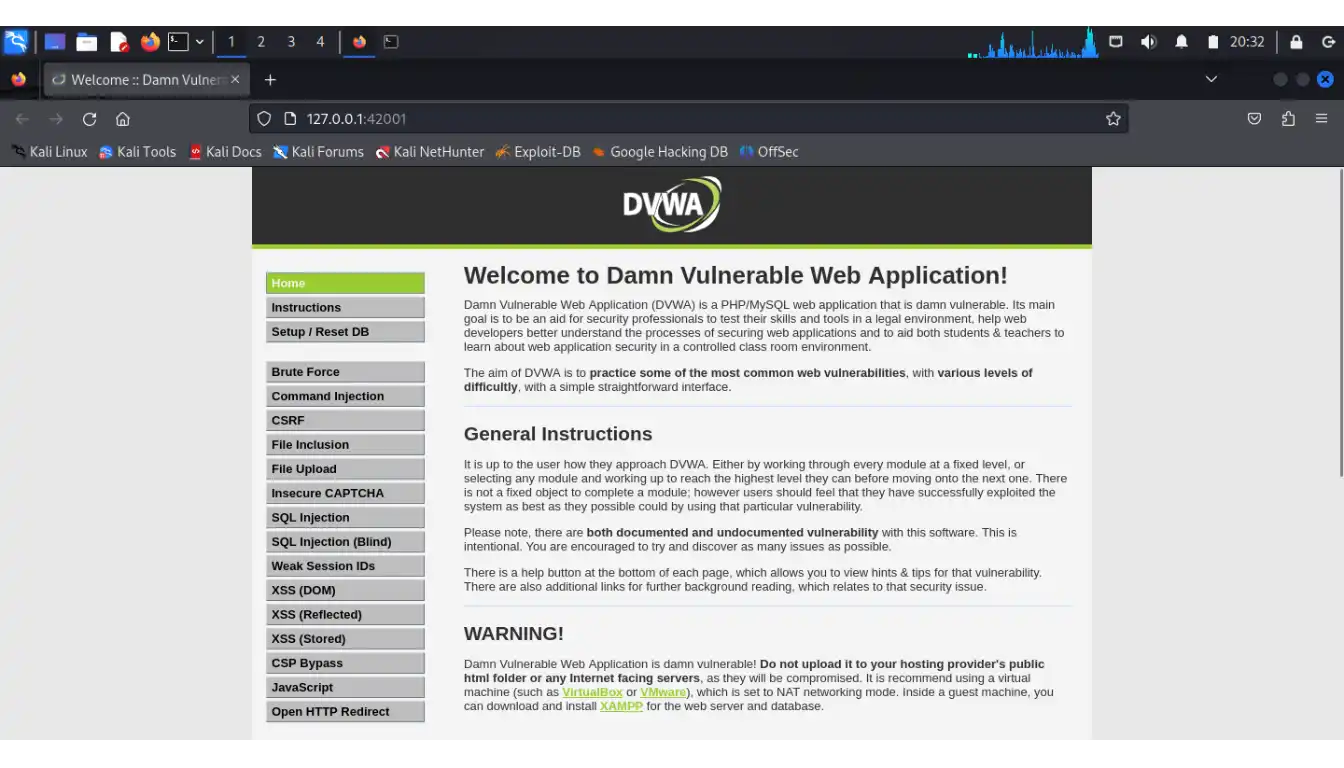Expand the terminal launcher dropdown arrow
This screenshot has width=1344, height=768.
(x=200, y=42)
